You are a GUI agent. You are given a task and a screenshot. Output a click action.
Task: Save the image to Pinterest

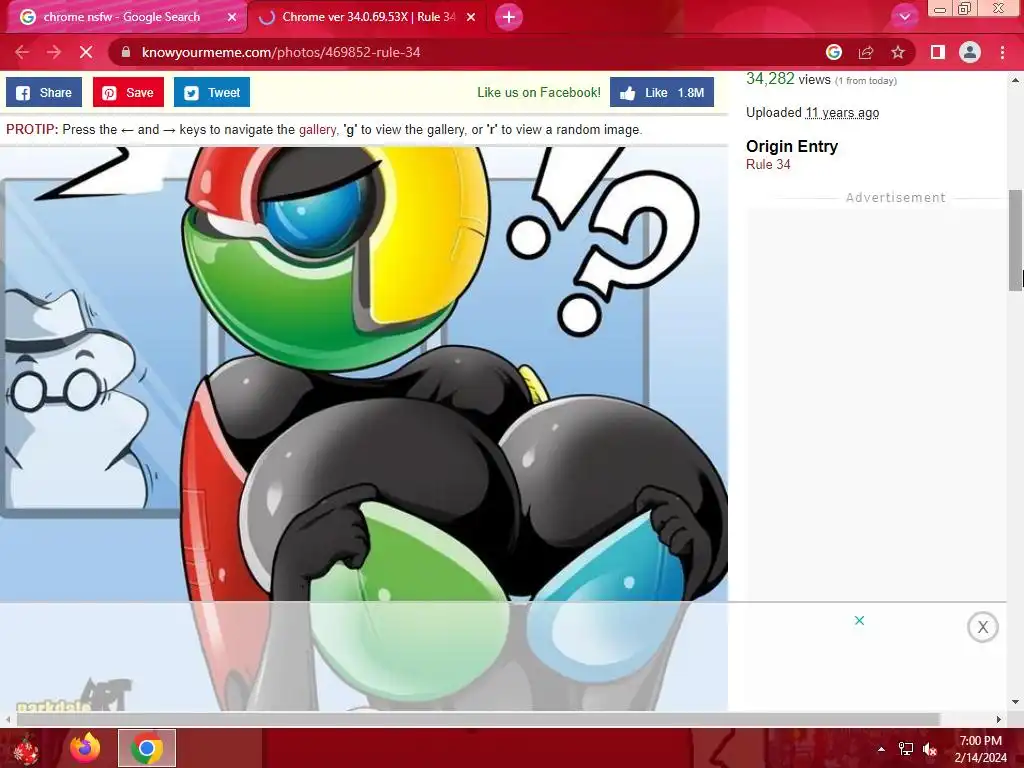pos(128,93)
